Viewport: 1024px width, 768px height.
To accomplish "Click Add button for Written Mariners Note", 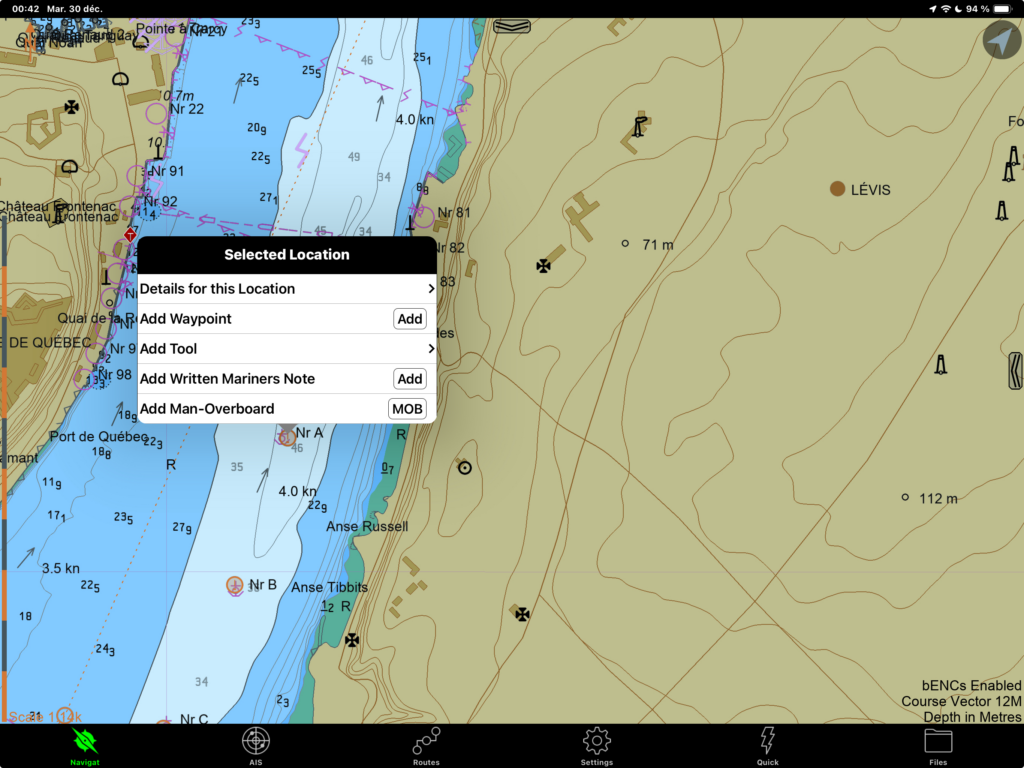I will (x=409, y=379).
